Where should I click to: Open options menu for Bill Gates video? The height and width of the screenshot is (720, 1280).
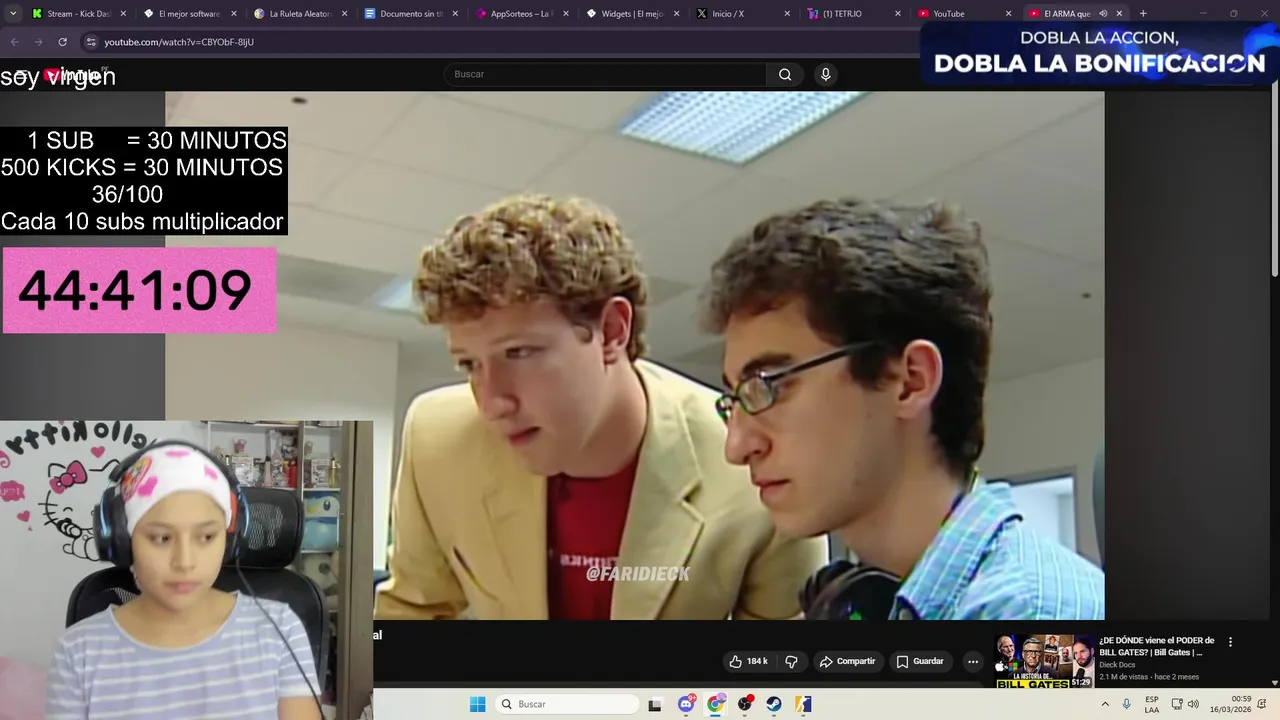[1230, 642]
